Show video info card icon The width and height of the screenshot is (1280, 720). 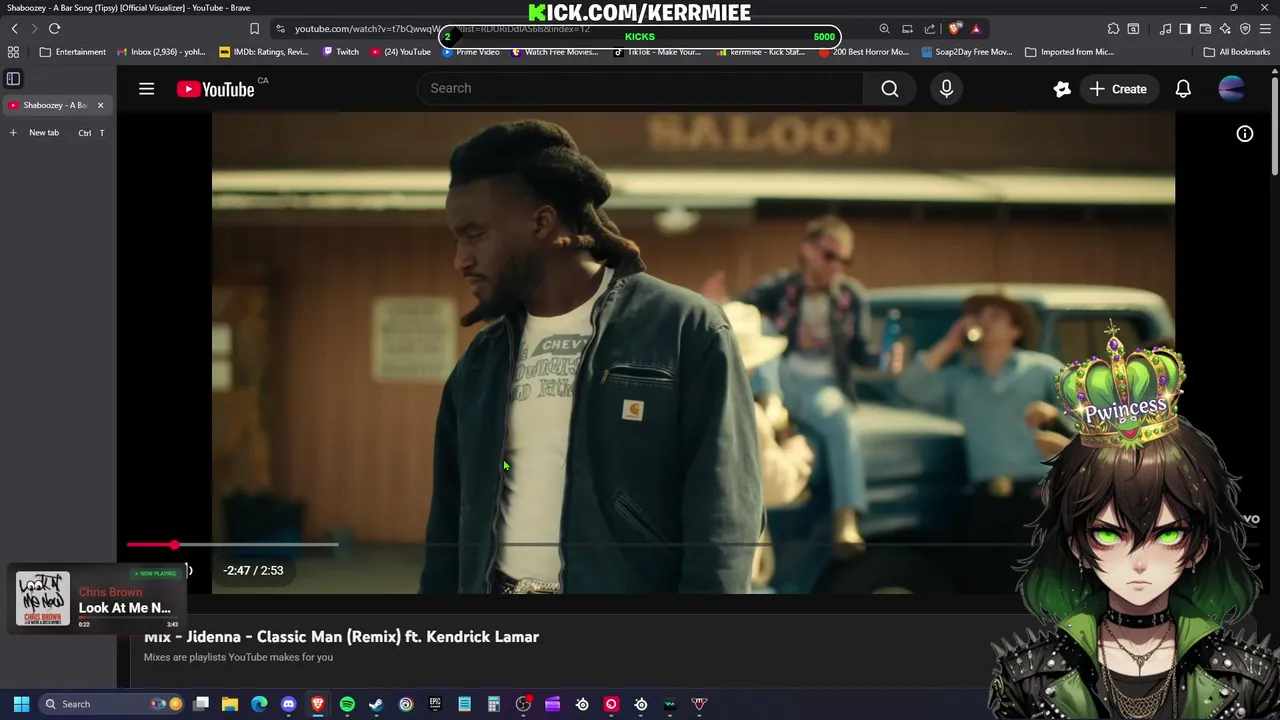(1244, 133)
